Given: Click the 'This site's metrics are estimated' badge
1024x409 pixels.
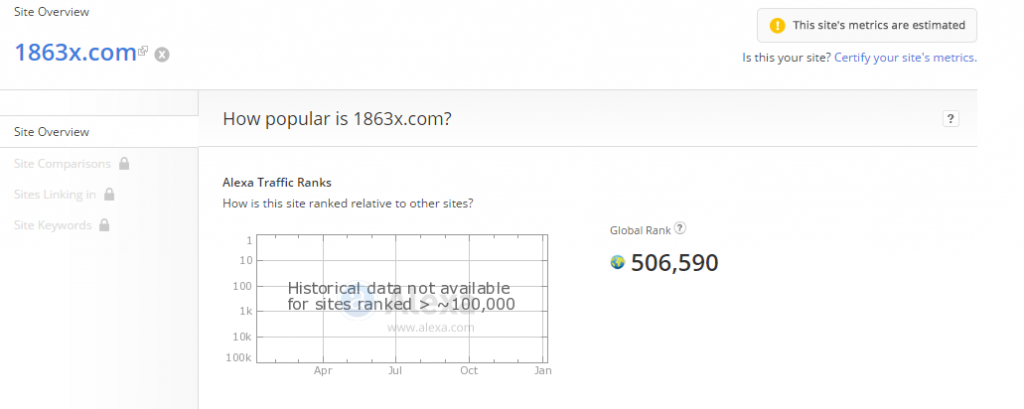Looking at the screenshot, I should [x=867, y=25].
